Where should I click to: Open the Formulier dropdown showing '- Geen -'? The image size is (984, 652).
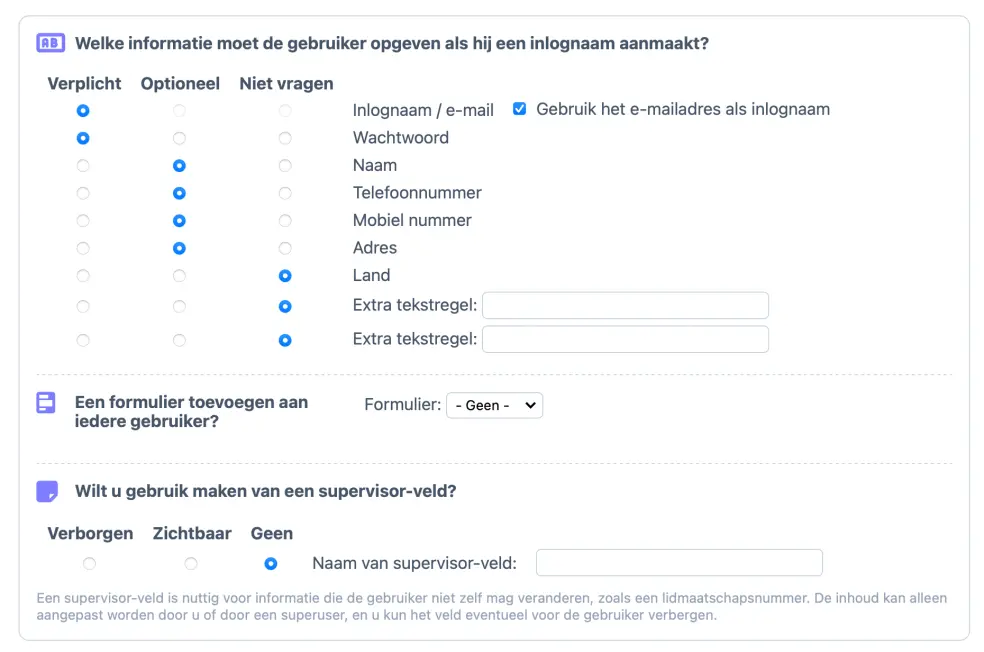click(x=494, y=405)
